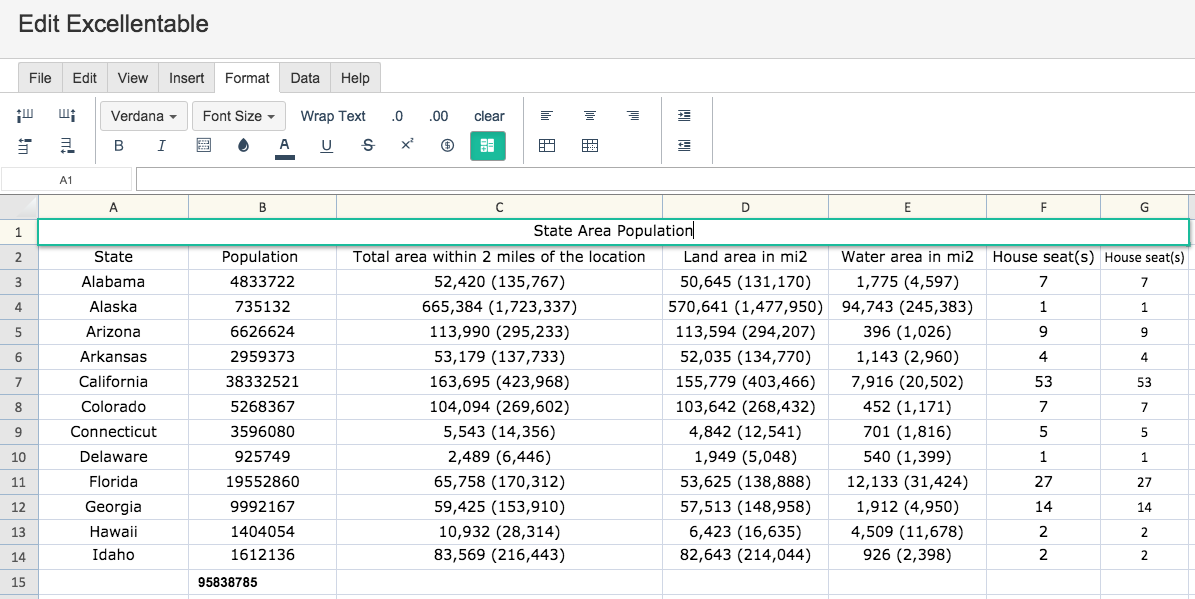Apply strikethrough to the text
Image resolution: width=1195 pixels, height=599 pixels.
click(x=367, y=146)
